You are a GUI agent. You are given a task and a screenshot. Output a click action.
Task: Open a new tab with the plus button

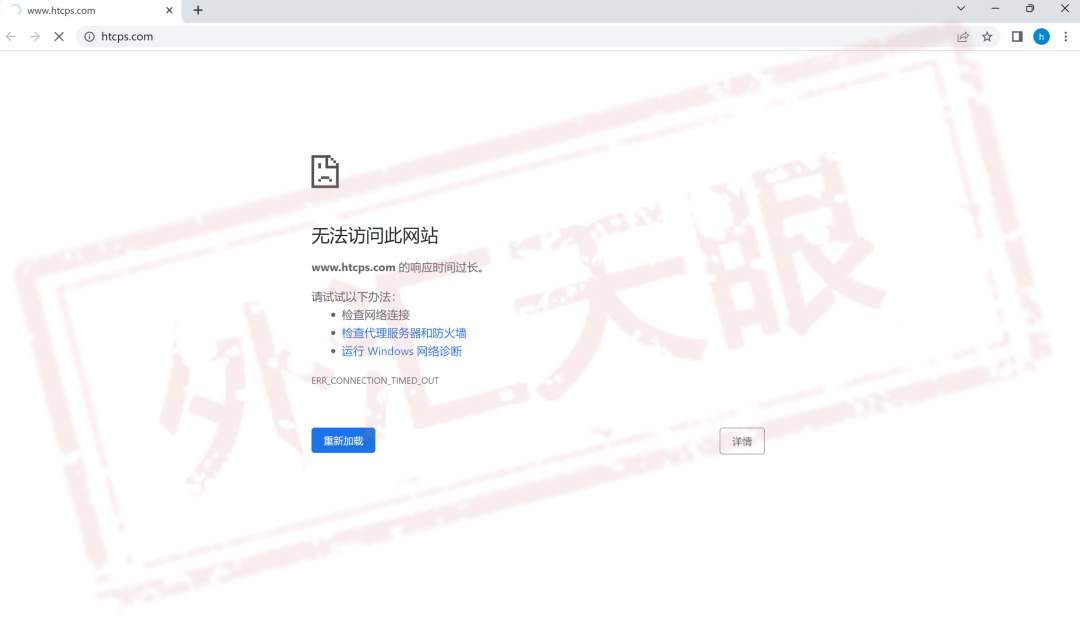coord(197,11)
